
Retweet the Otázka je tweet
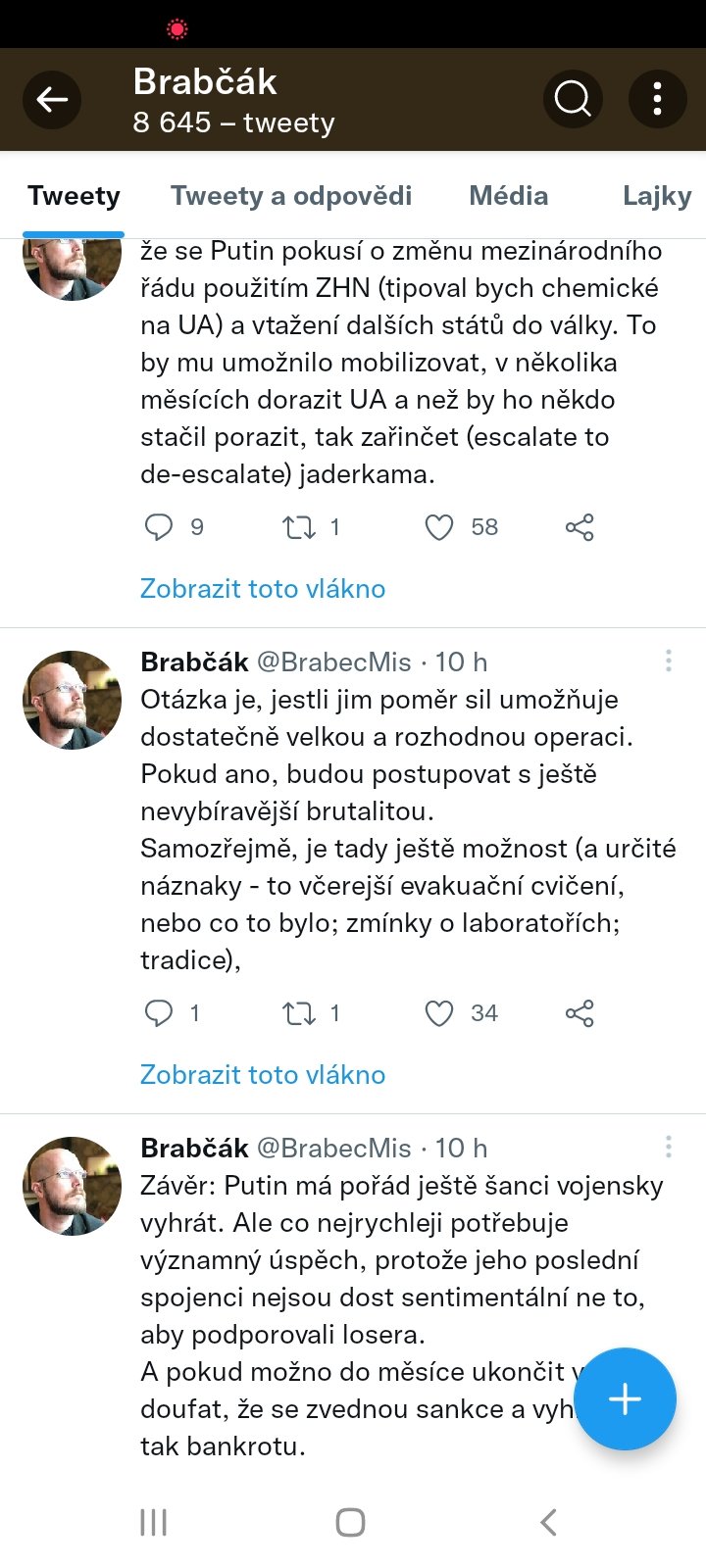click(x=299, y=1013)
